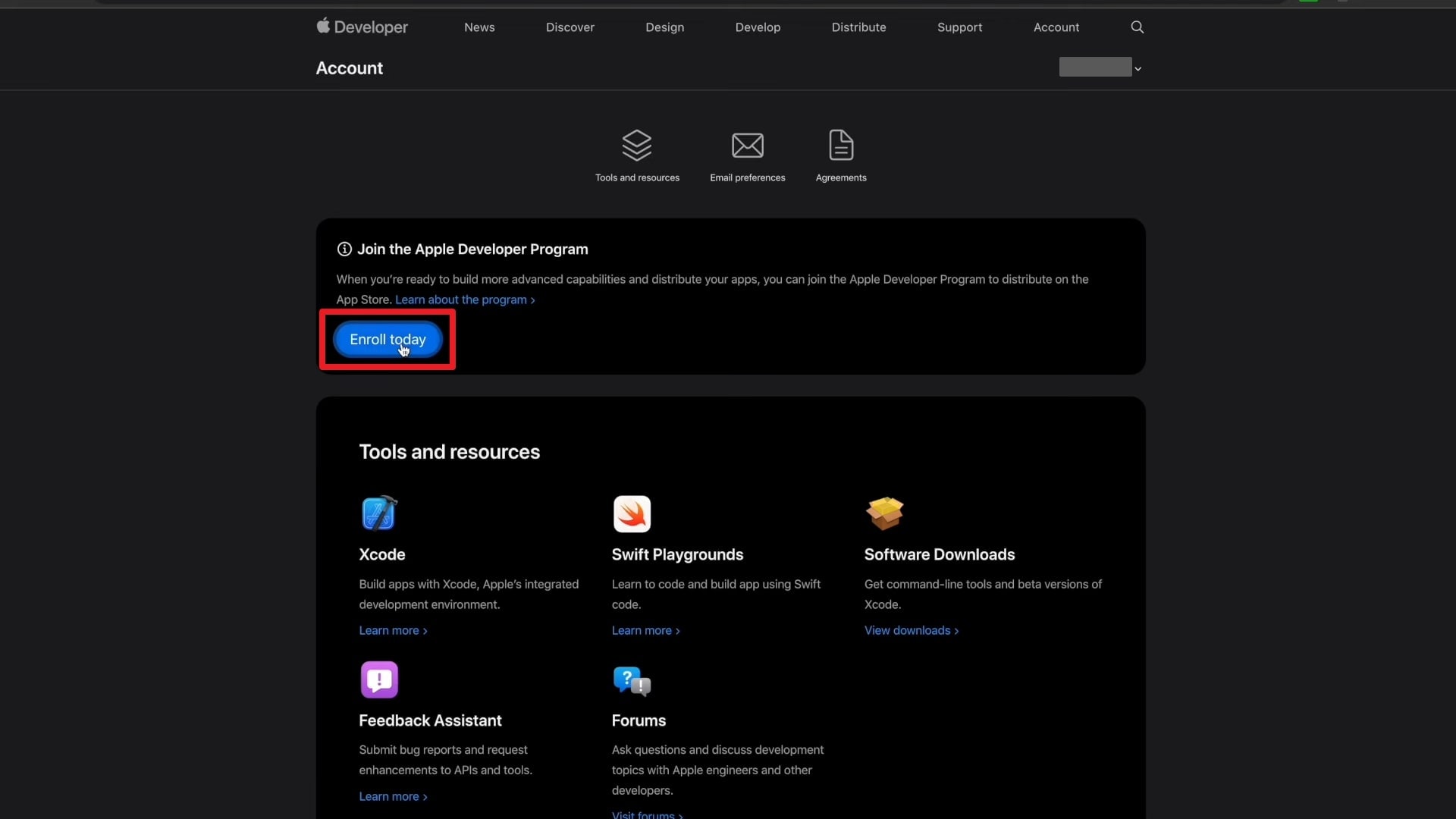Open the News menu item

[479, 27]
